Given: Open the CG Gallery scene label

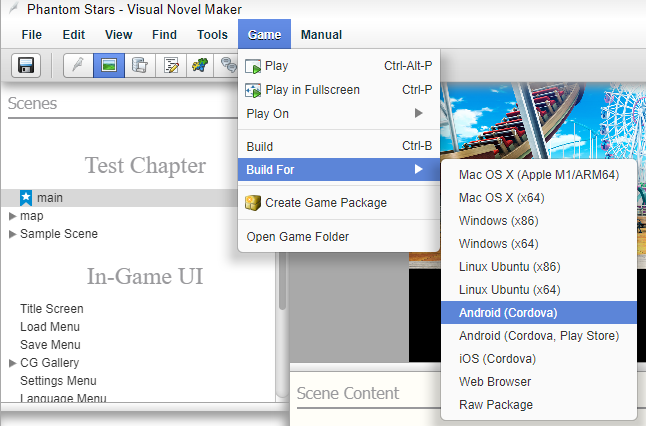Looking at the screenshot, I should (49, 363).
